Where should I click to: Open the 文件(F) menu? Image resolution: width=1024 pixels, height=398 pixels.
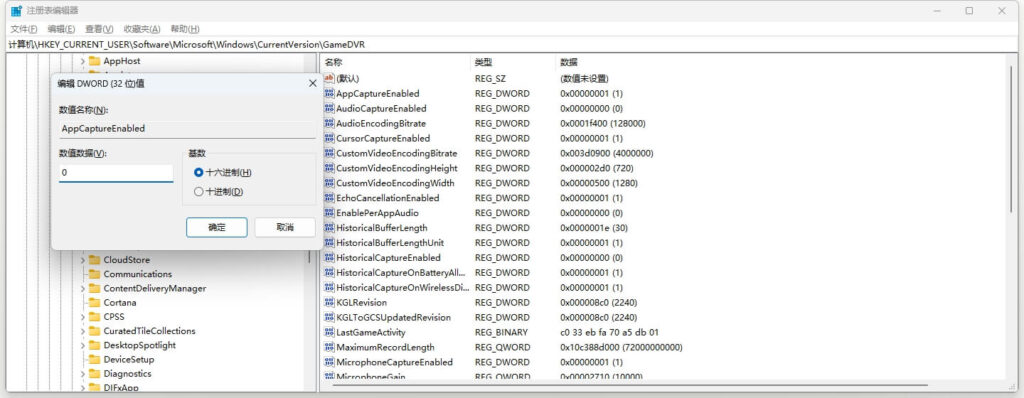tap(24, 29)
